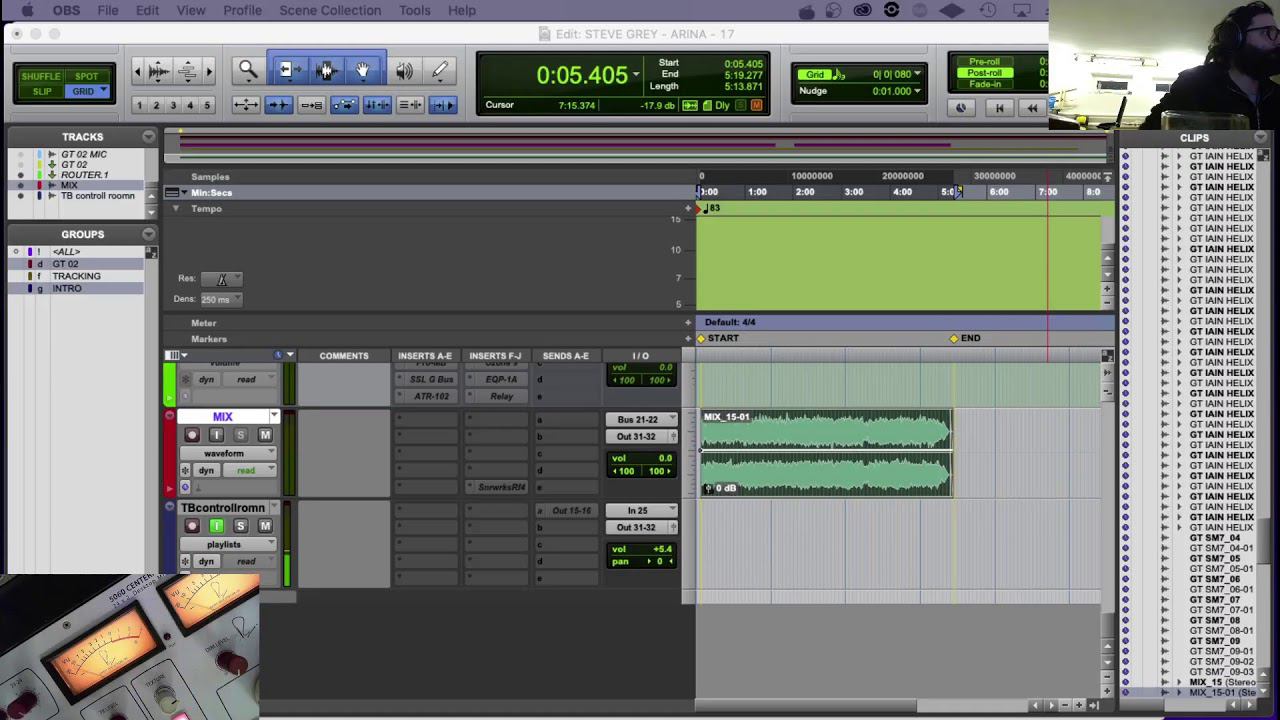Toggle Pre-roll in transport

(984, 62)
